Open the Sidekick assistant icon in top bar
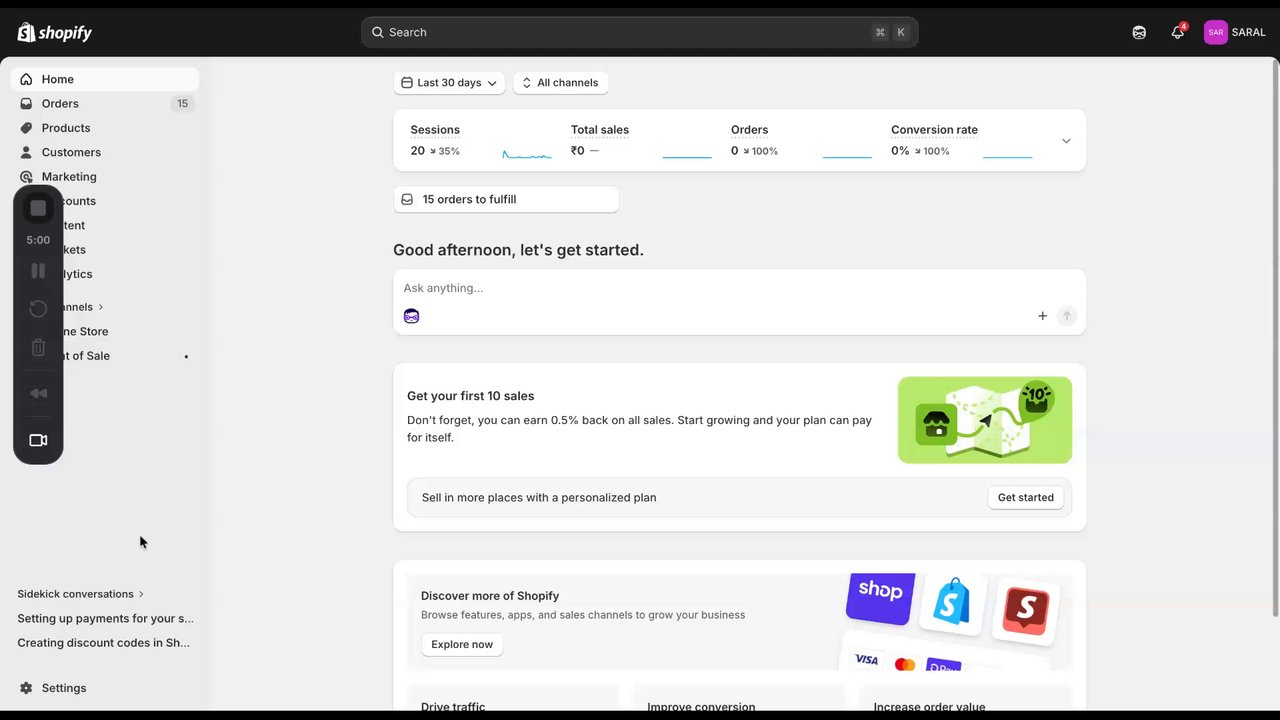 pos(1139,32)
